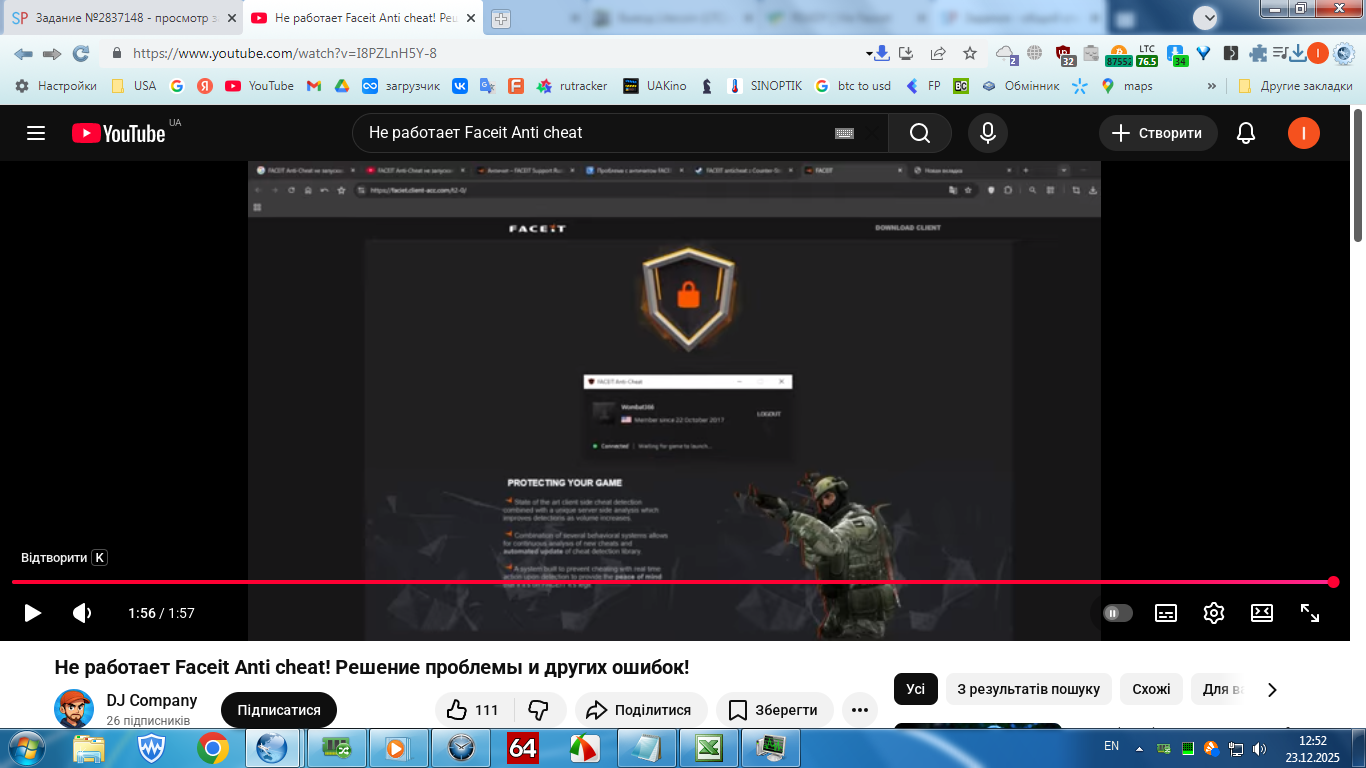Reload the current page

click(81, 54)
